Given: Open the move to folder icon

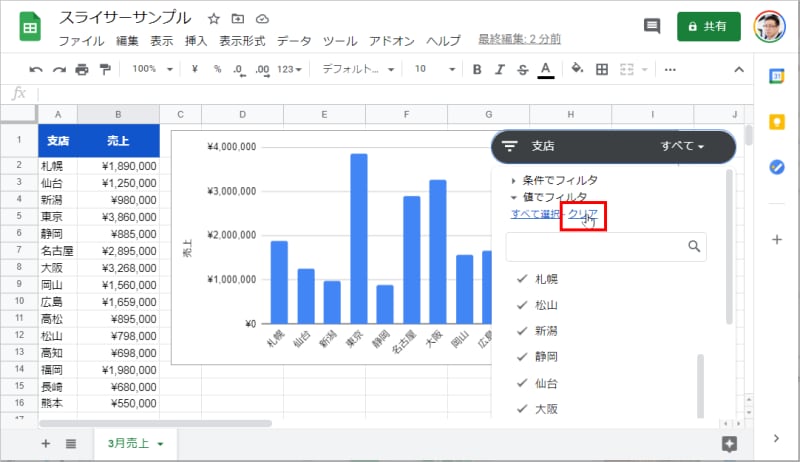Looking at the screenshot, I should click(x=238, y=19).
